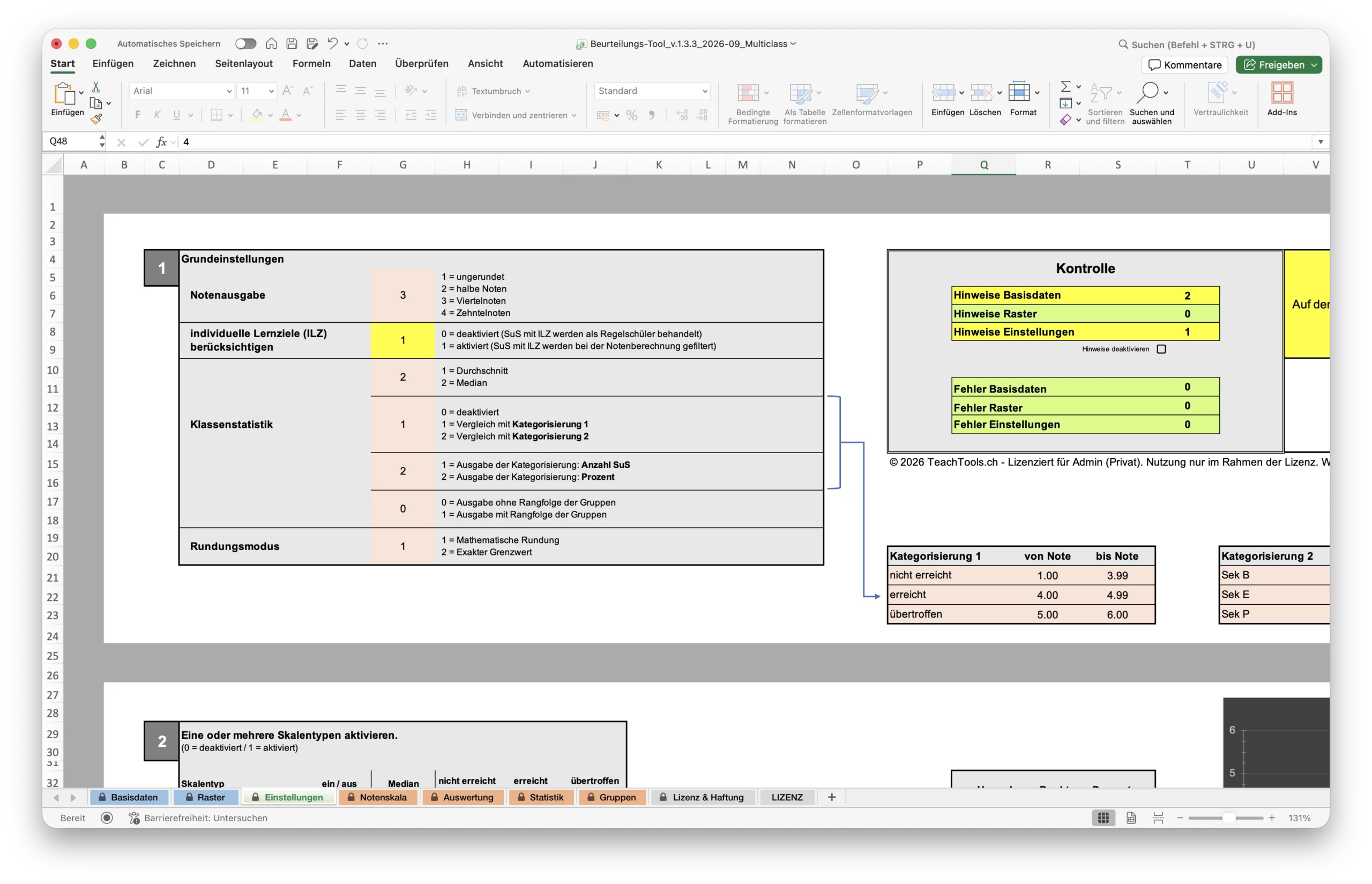Click the Rundungsmodus value cell
The height and width of the screenshot is (884, 1372).
coord(403,546)
